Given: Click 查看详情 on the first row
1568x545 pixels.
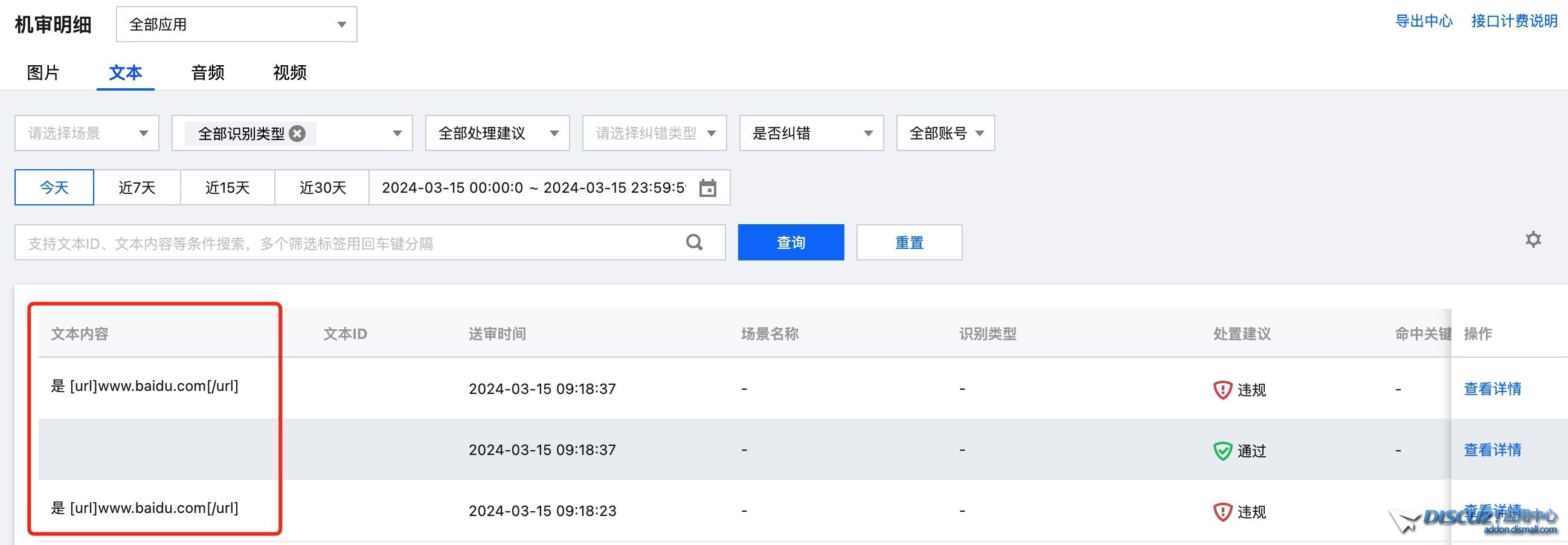Looking at the screenshot, I should click(x=1492, y=389).
